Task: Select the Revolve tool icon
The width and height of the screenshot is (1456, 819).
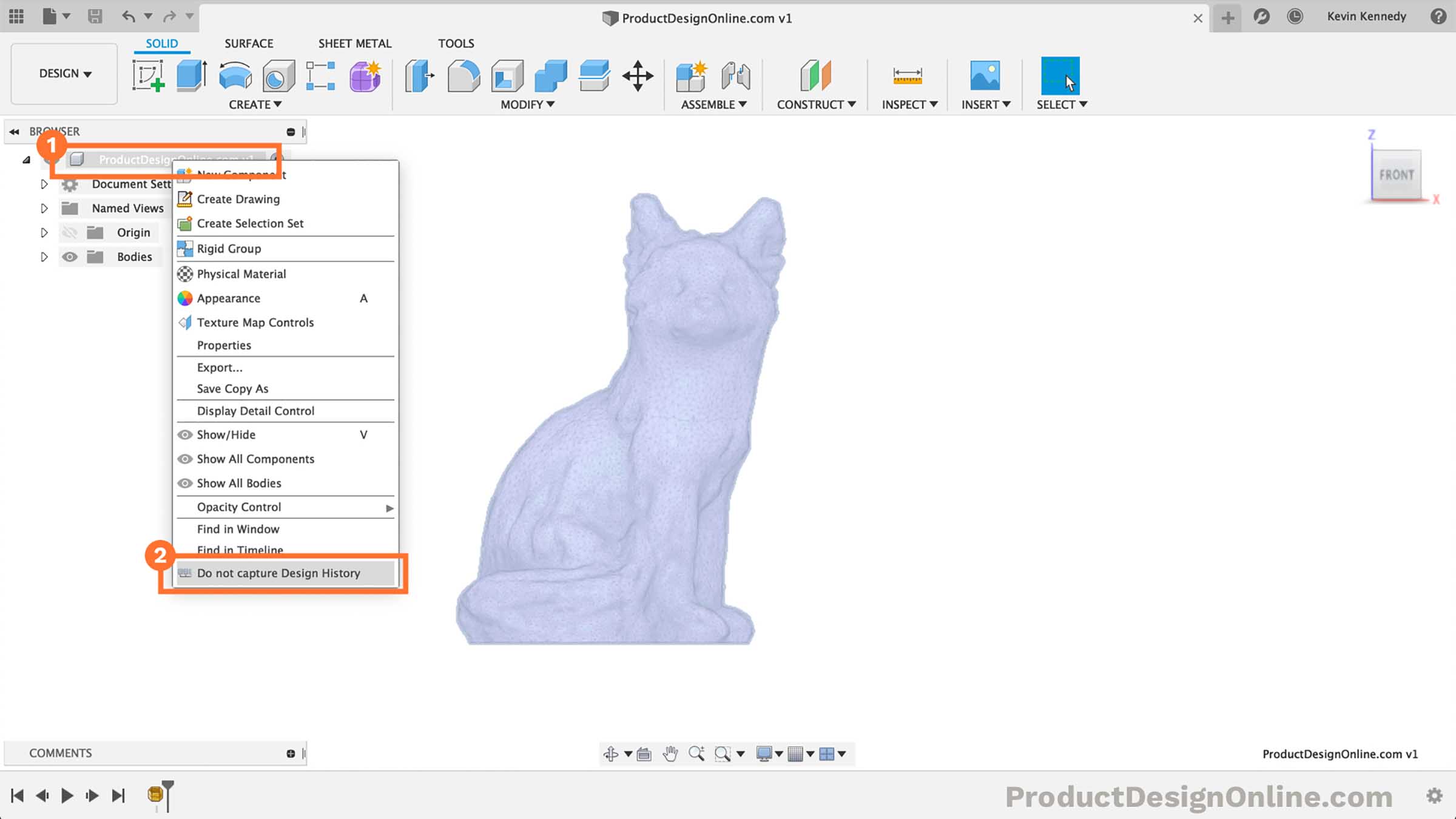Action: point(235,76)
